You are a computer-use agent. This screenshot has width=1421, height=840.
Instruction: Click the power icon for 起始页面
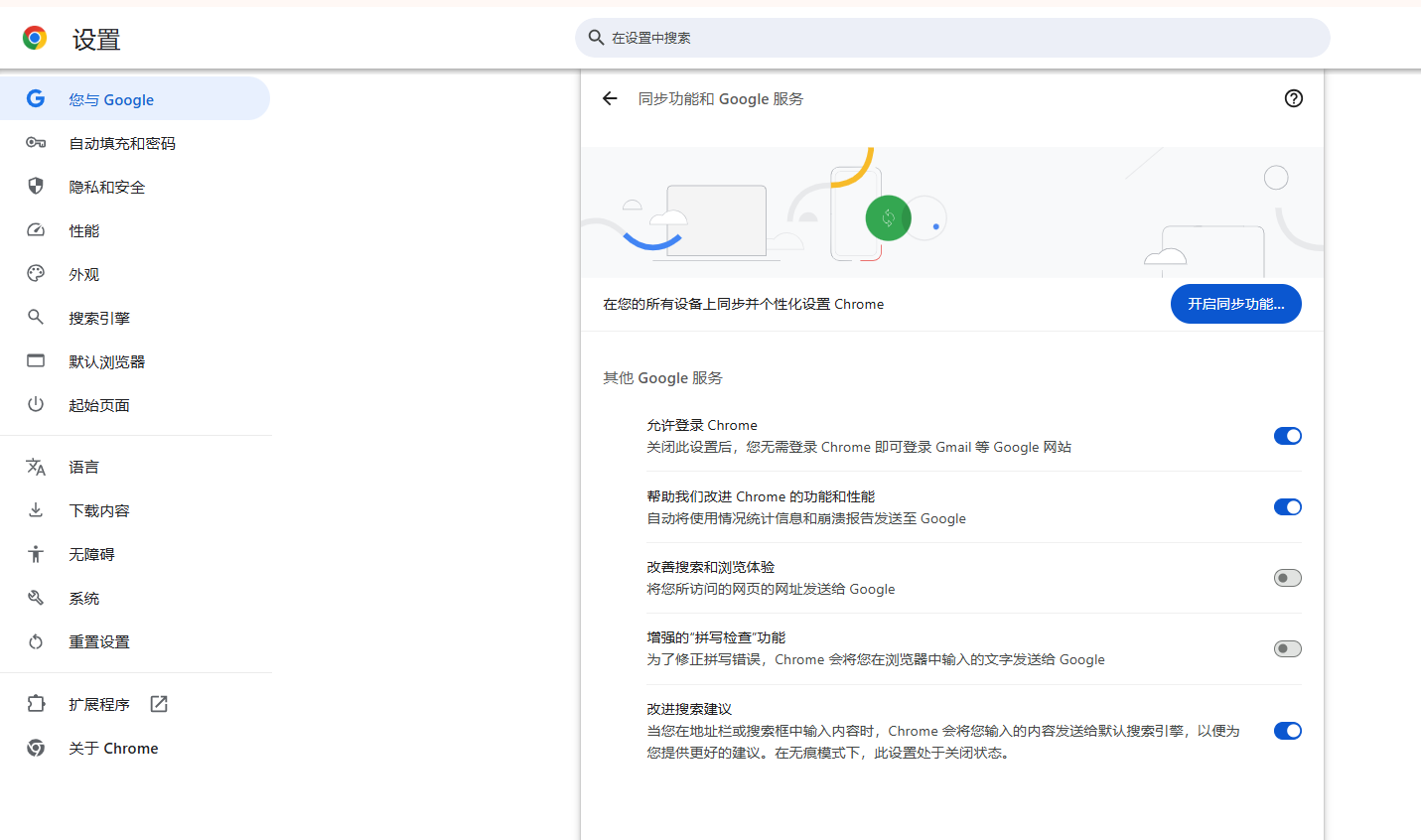[x=36, y=404]
